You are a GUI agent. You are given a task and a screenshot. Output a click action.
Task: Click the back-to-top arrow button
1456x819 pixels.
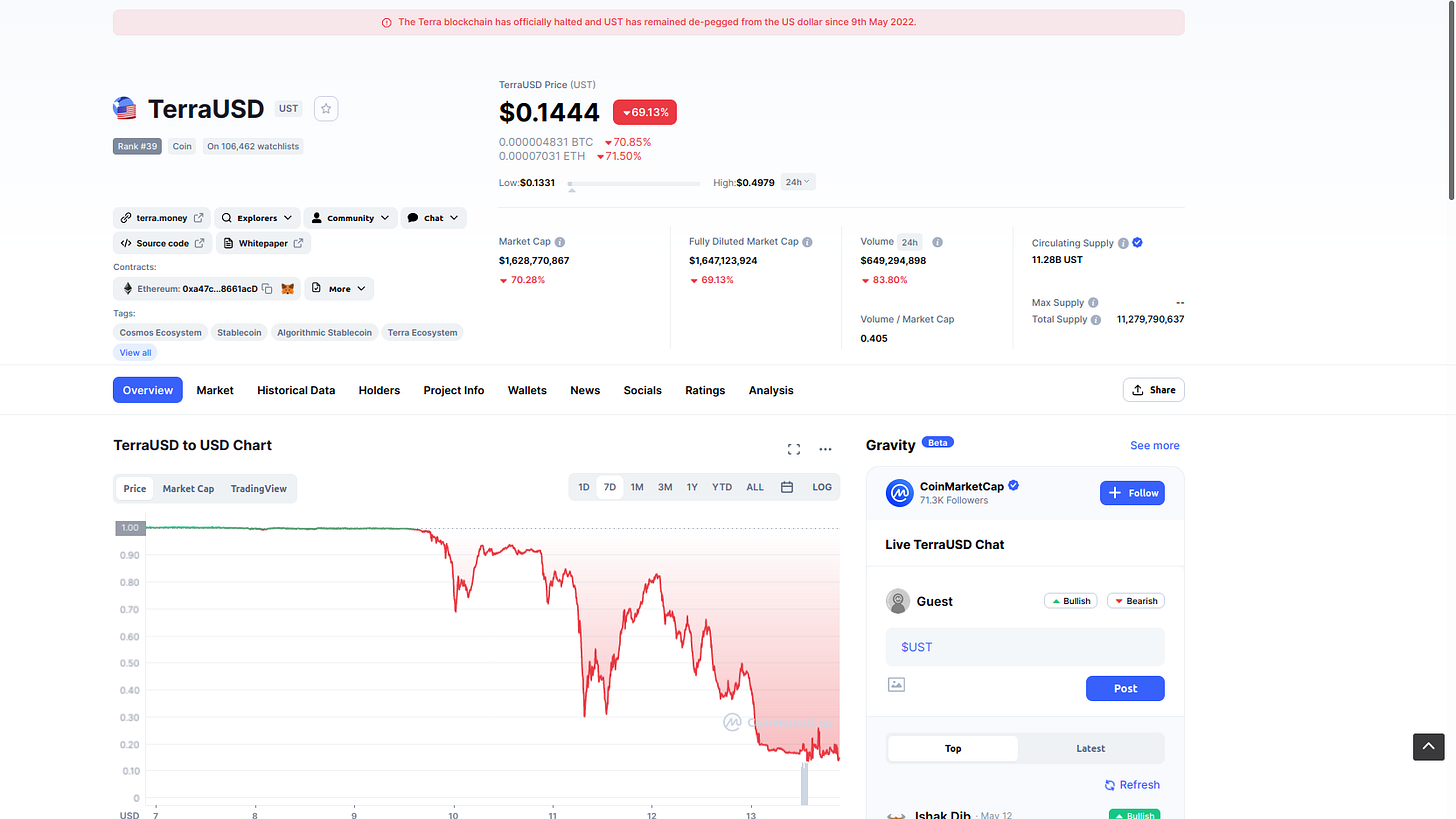(1428, 746)
